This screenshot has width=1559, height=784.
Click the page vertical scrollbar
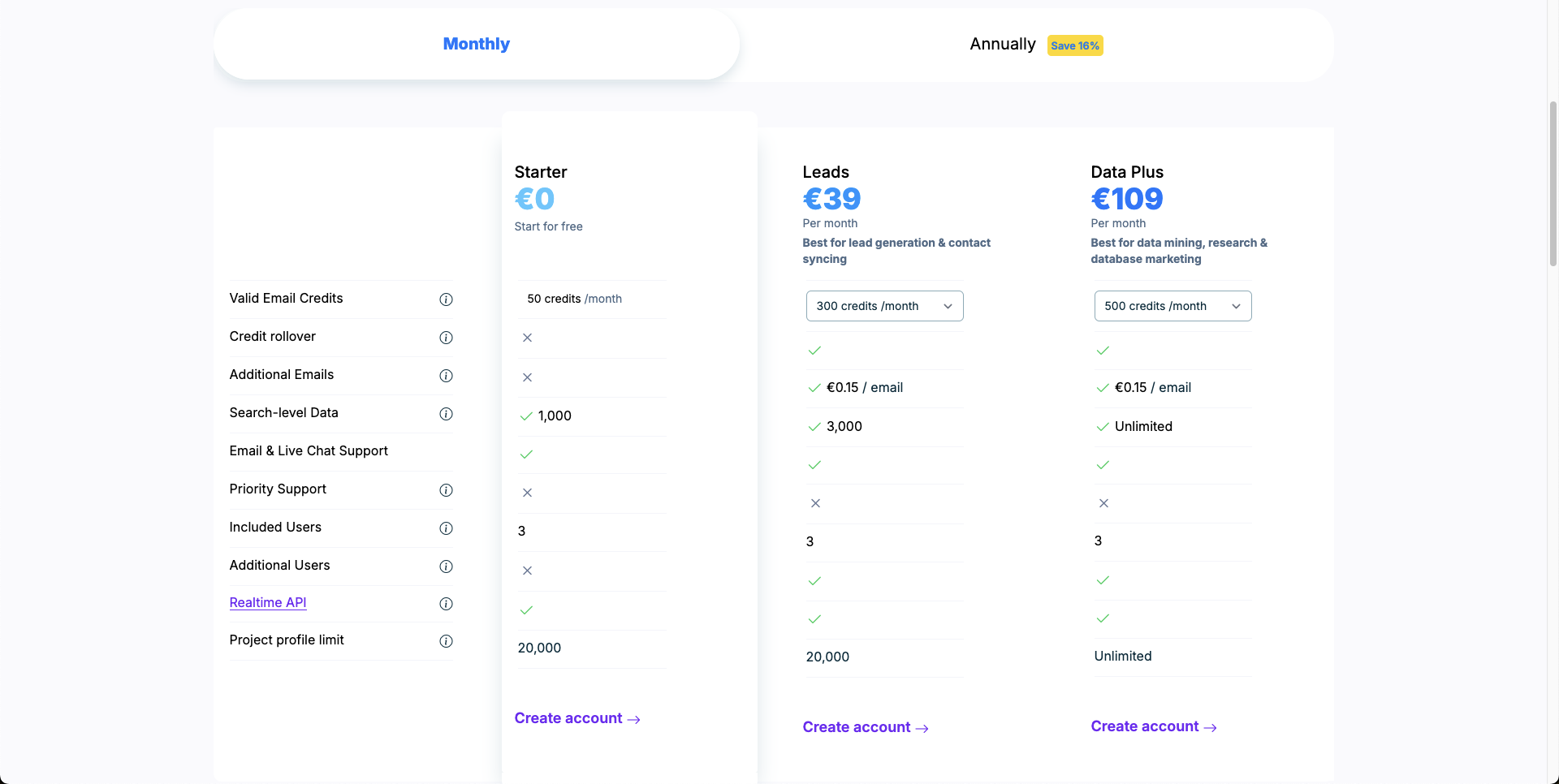(1553, 183)
